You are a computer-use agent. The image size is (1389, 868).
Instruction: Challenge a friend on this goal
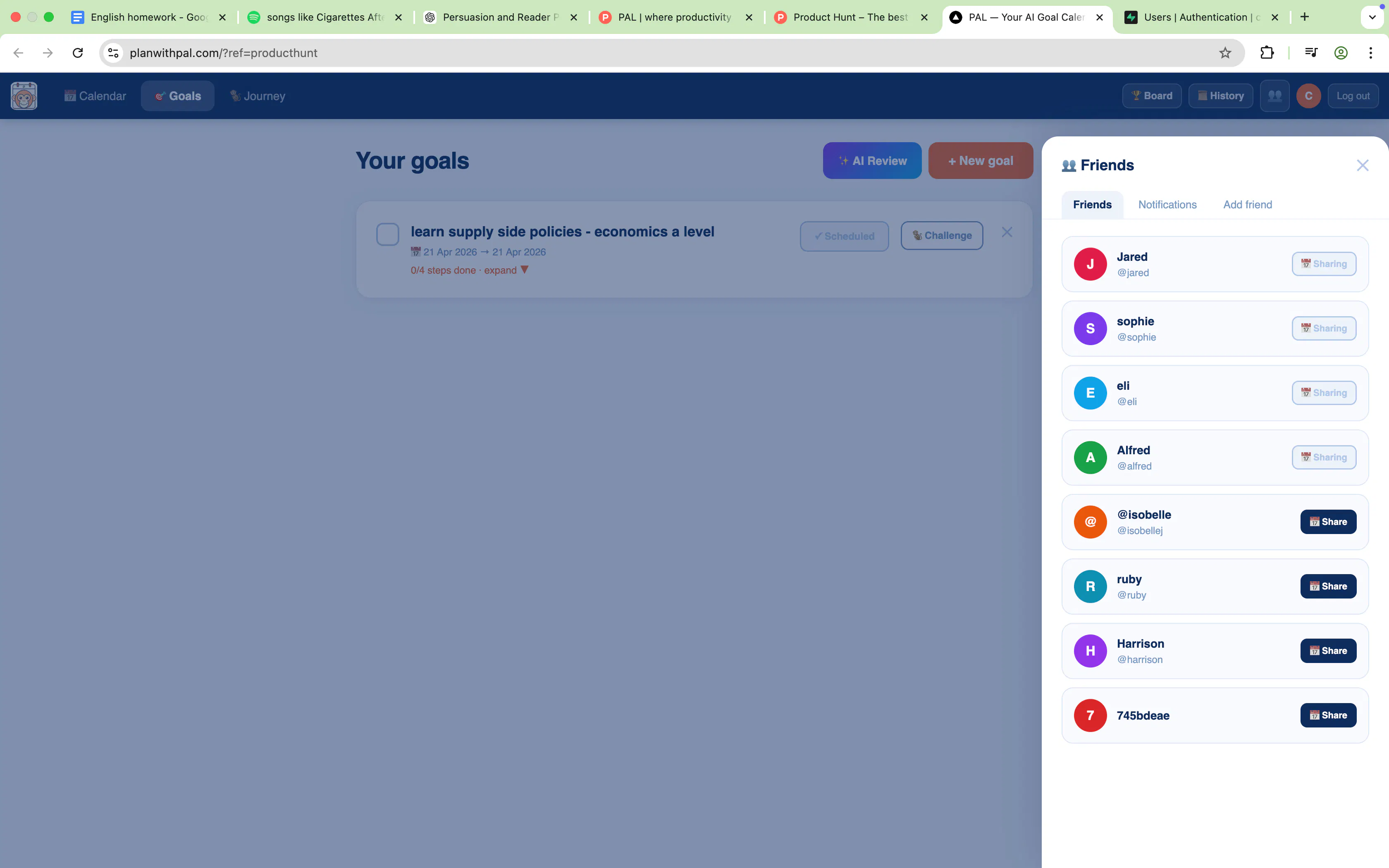pos(942,235)
